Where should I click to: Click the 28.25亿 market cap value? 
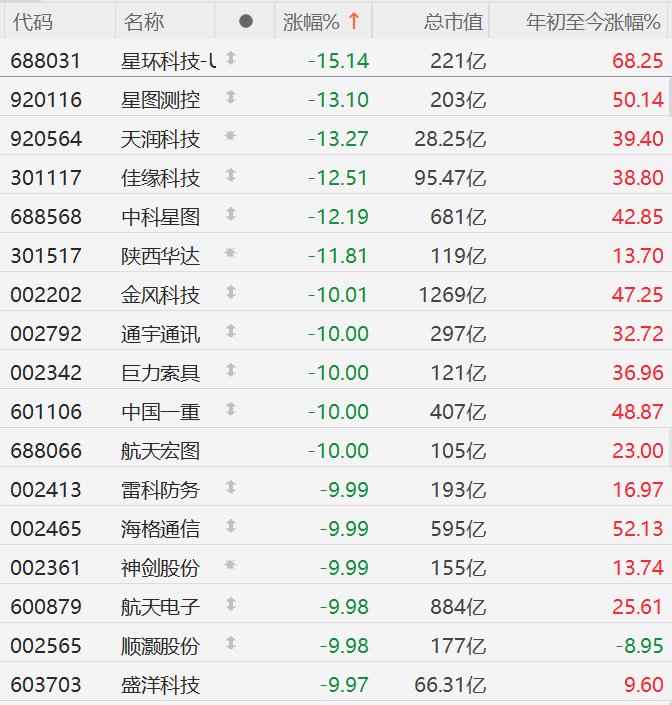[450, 139]
